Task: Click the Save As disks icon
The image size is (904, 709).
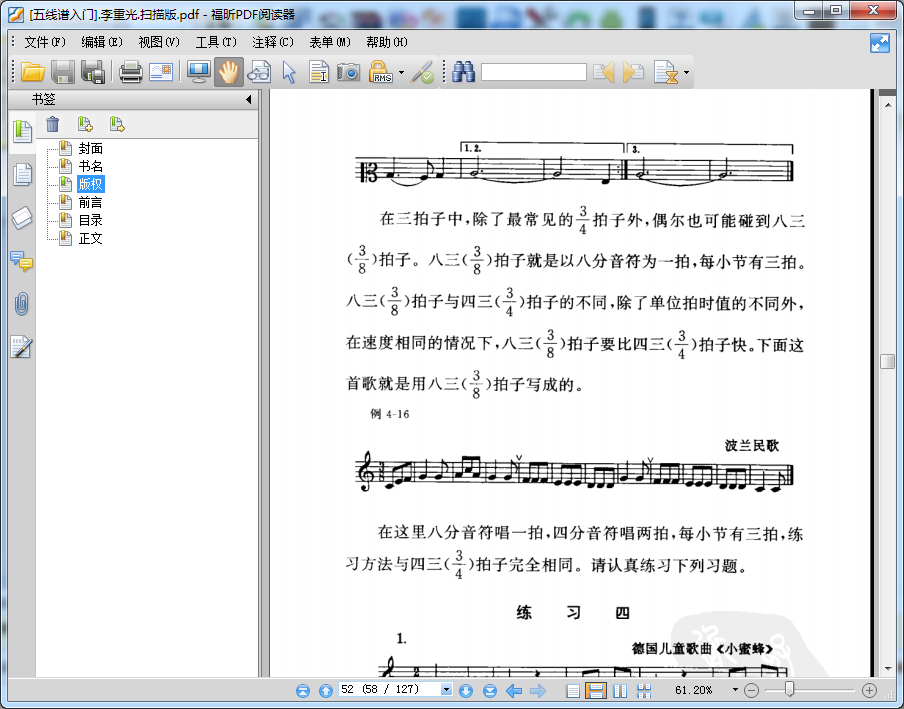Action: pyautogui.click(x=93, y=72)
